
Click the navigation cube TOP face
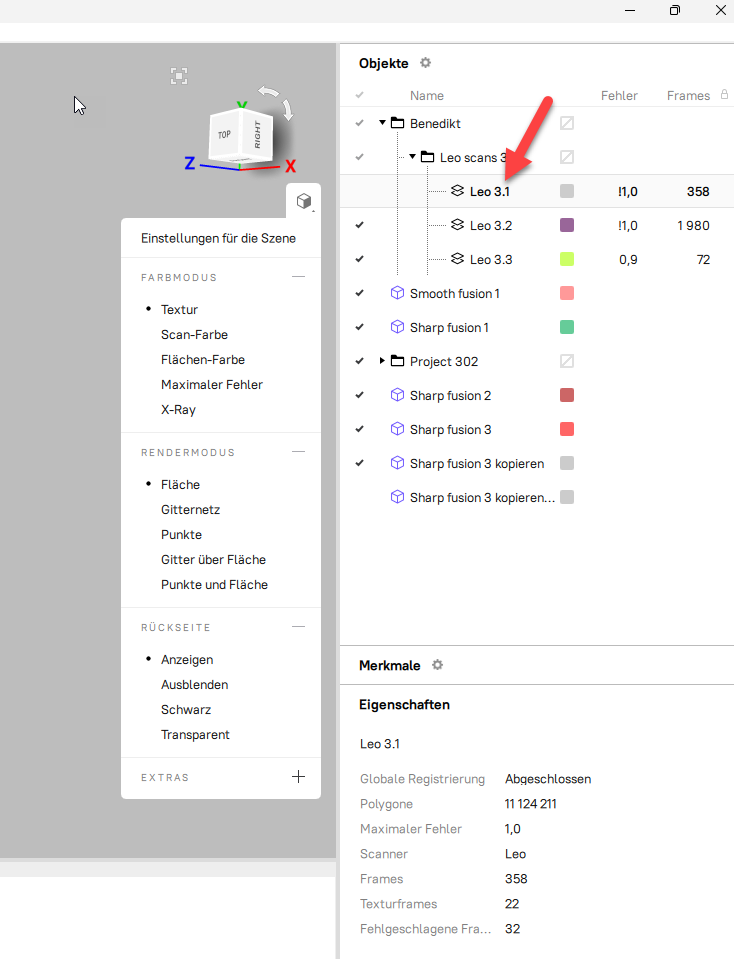[225, 135]
